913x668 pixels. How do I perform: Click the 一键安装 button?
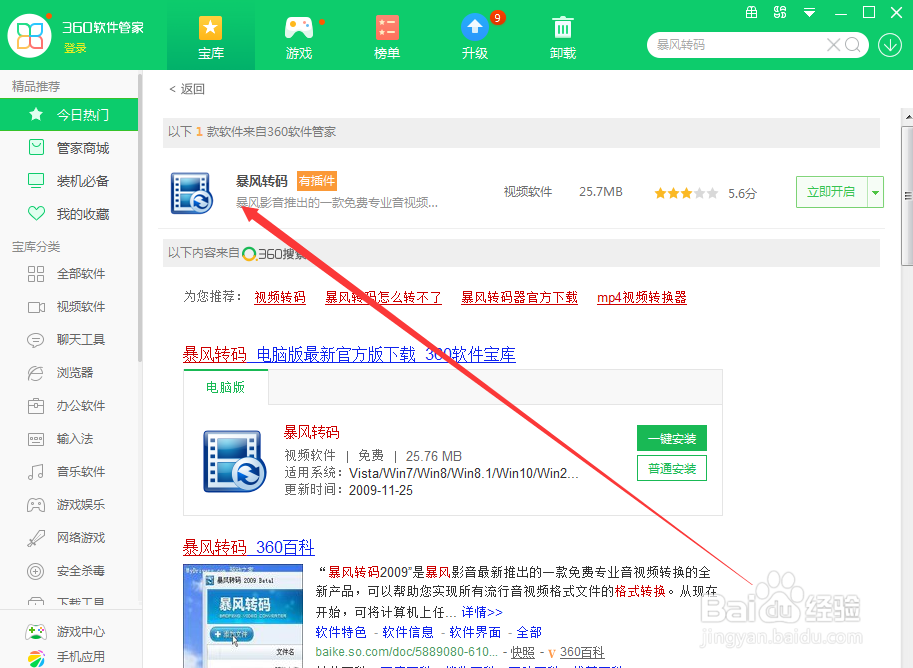(x=672, y=439)
